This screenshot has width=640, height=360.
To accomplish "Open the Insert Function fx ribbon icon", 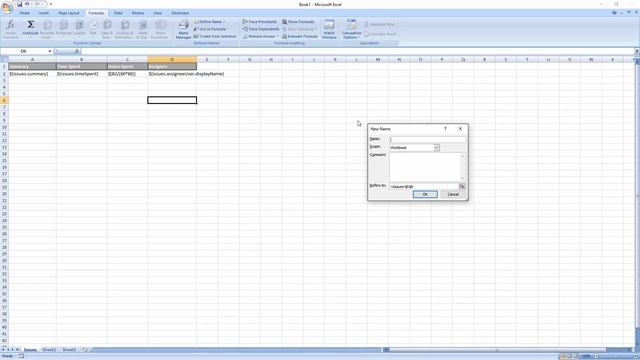I will tap(10, 29).
